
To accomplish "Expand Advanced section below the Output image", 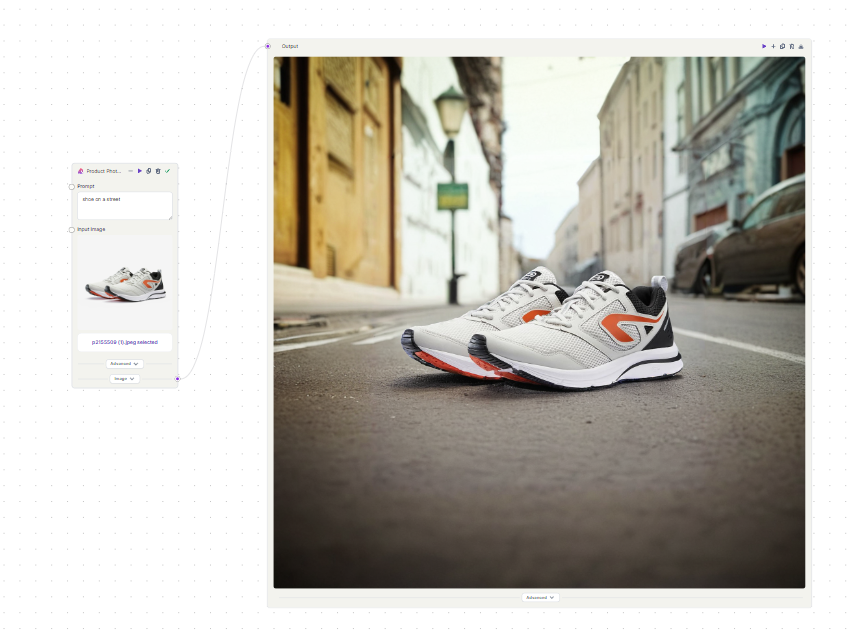I will [x=540, y=597].
